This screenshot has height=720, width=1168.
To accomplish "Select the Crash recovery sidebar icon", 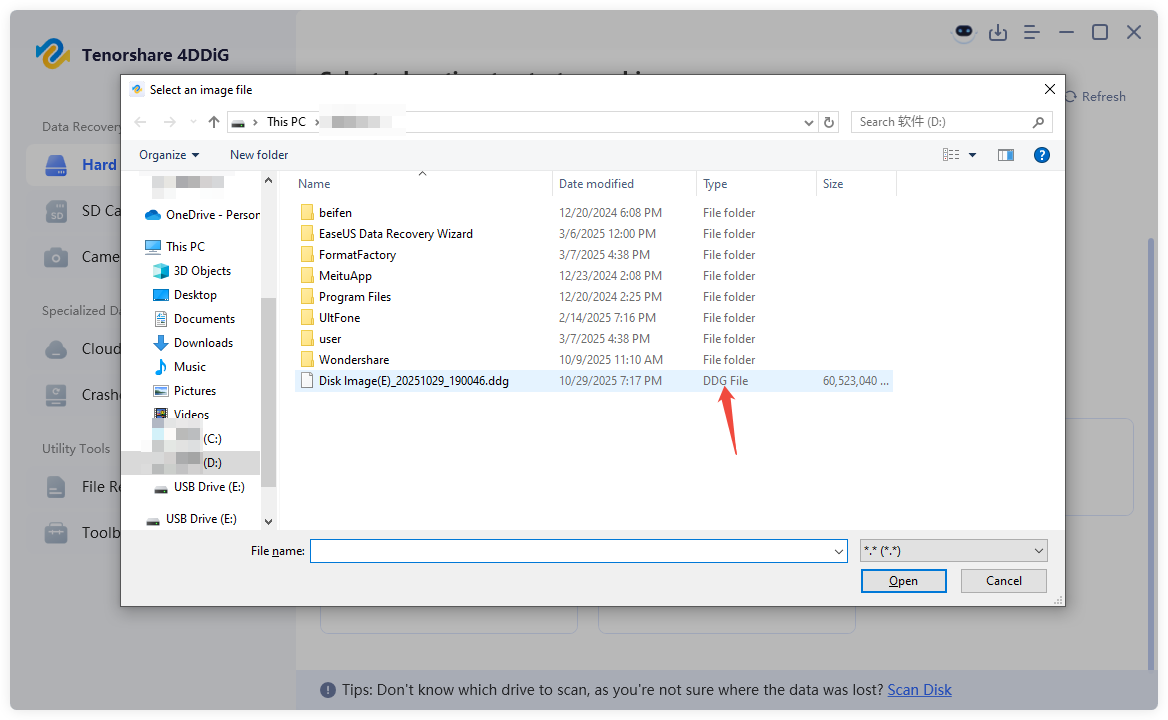I will (56, 395).
